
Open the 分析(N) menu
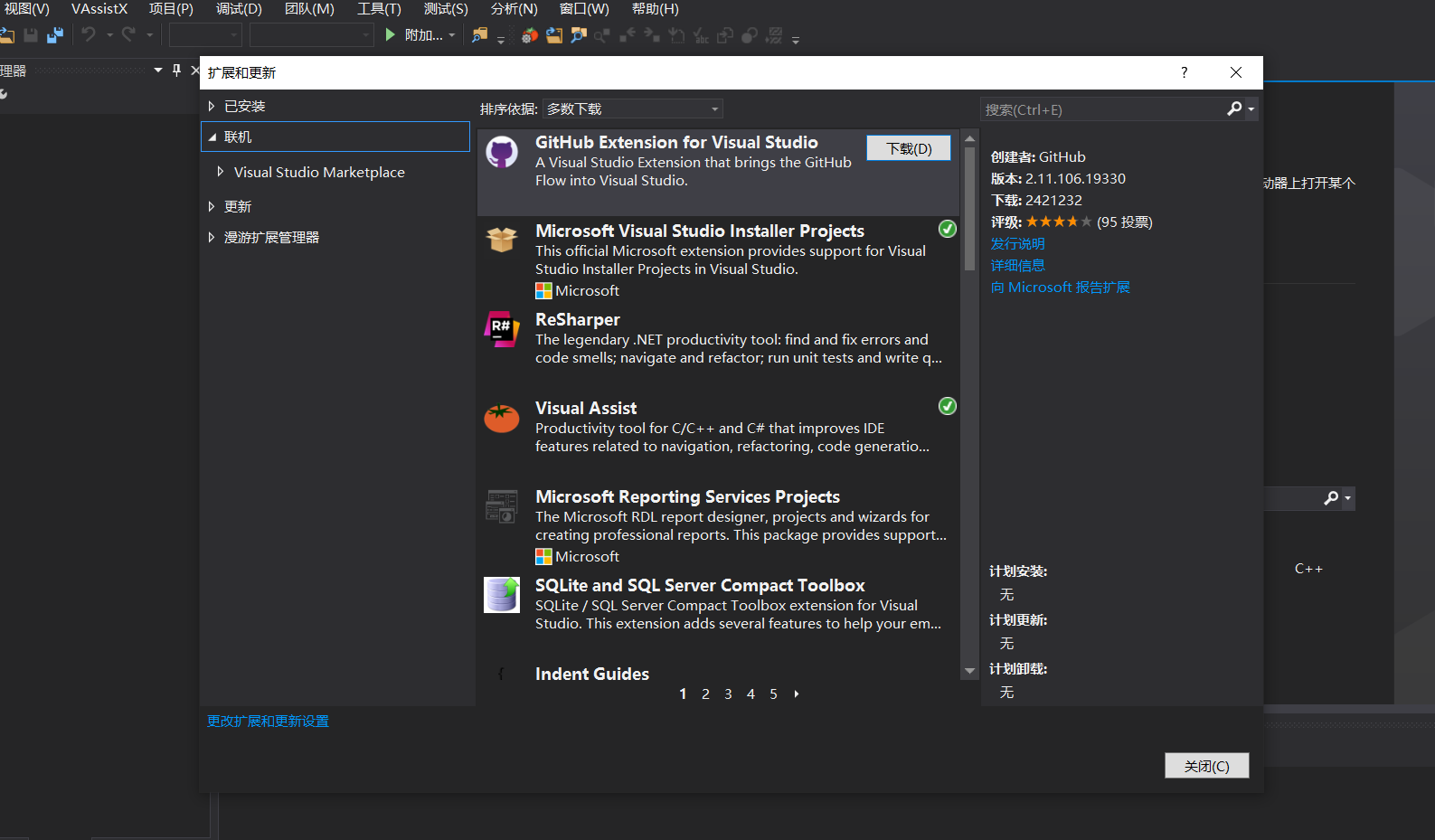point(514,9)
